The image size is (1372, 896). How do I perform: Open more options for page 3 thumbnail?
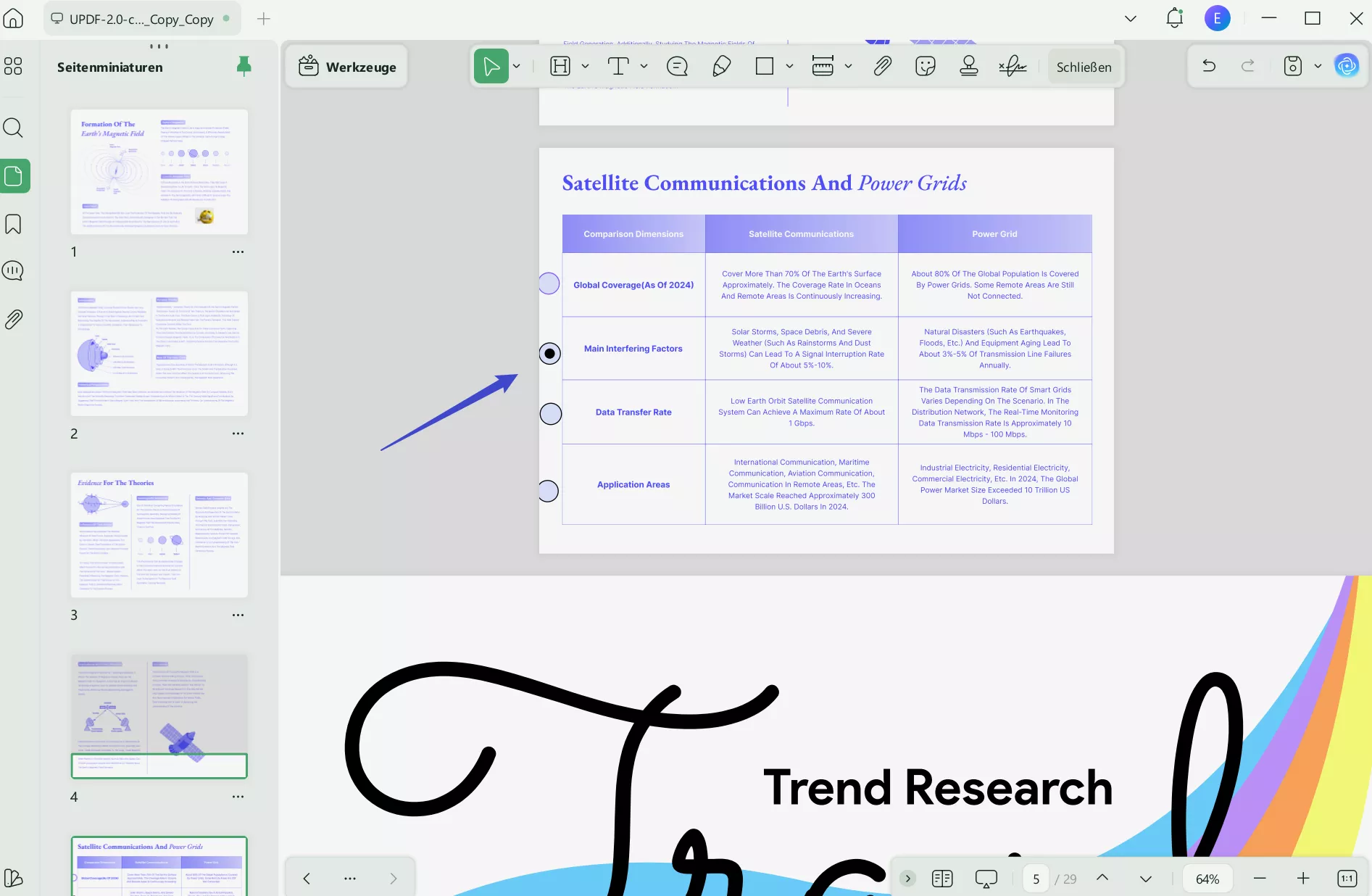(x=238, y=615)
